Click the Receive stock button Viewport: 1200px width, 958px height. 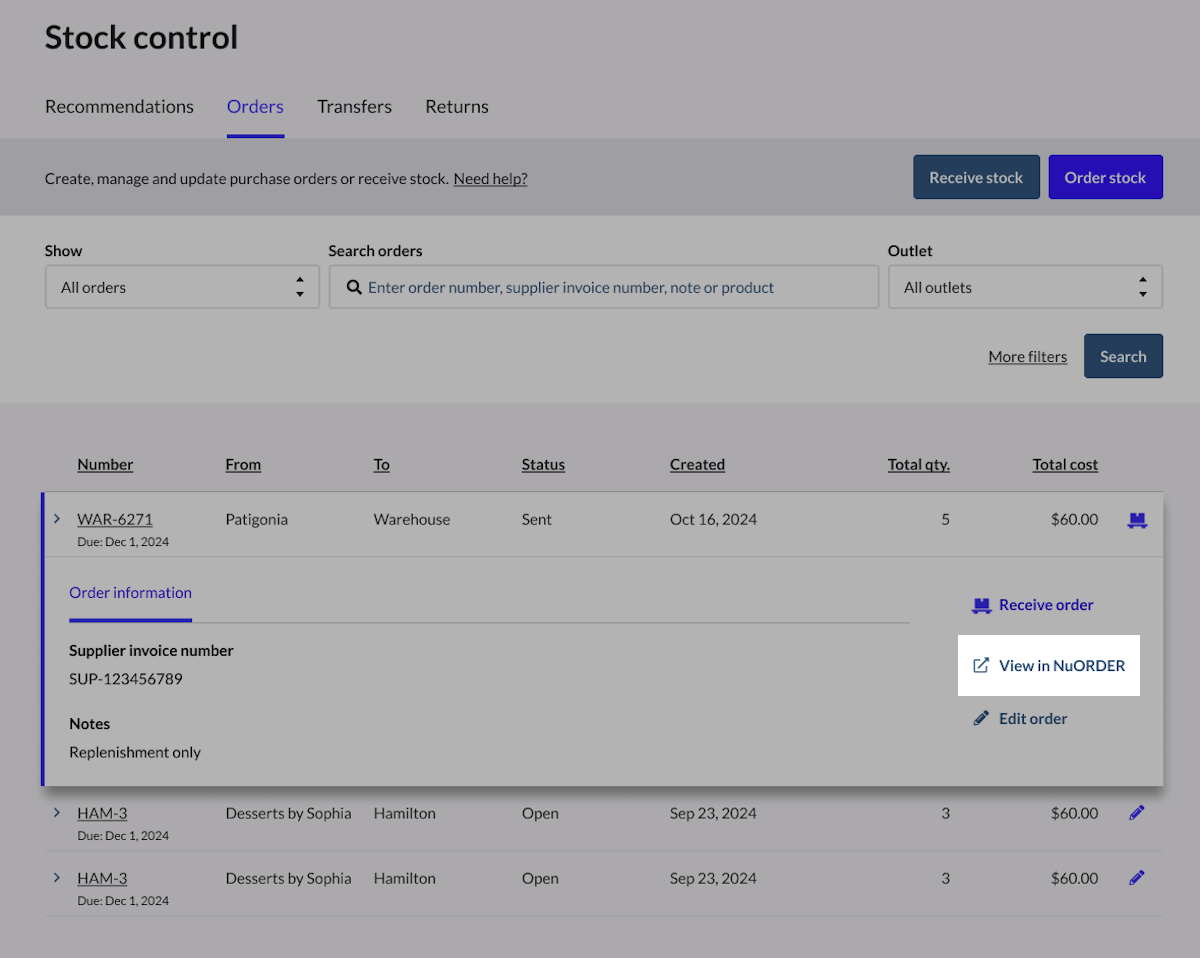(x=976, y=177)
